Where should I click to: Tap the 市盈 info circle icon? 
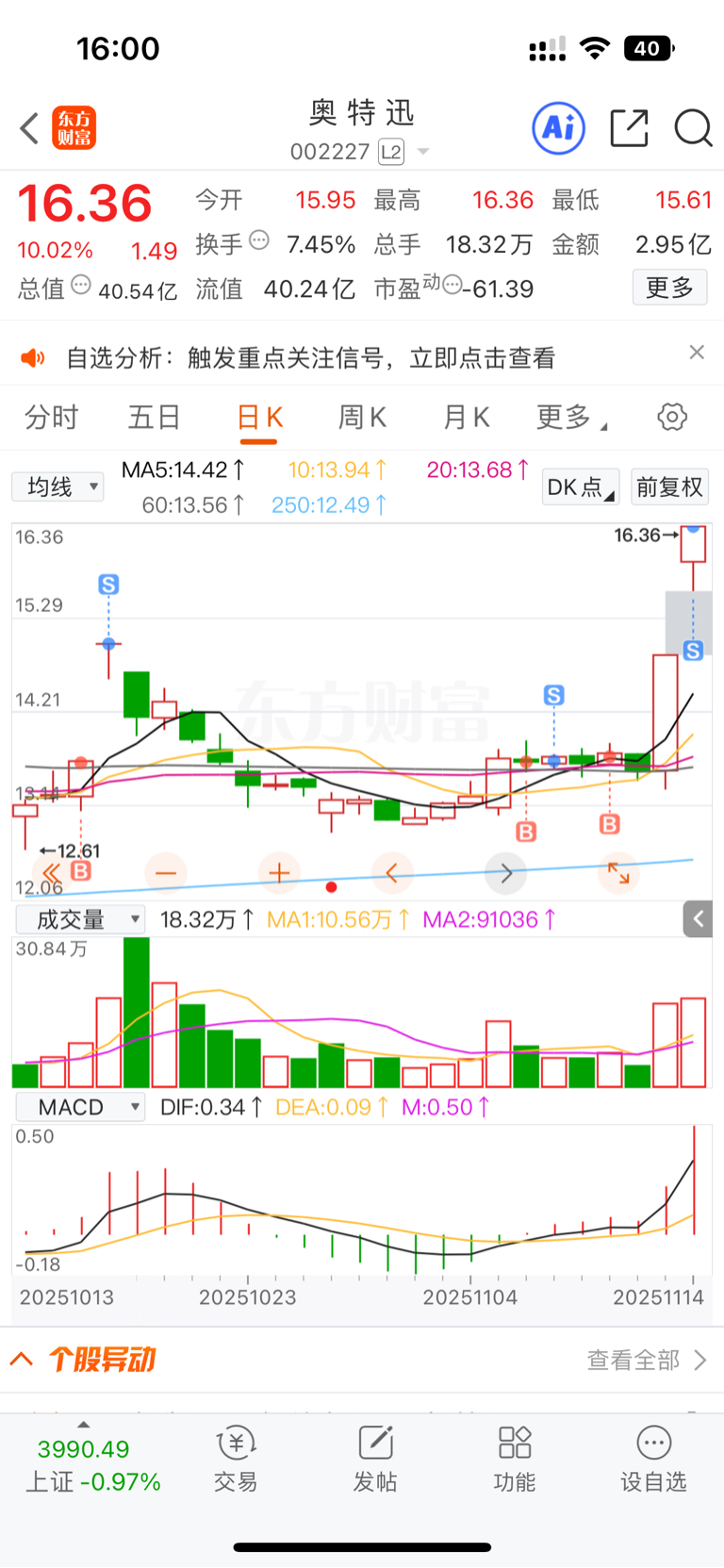452,284
